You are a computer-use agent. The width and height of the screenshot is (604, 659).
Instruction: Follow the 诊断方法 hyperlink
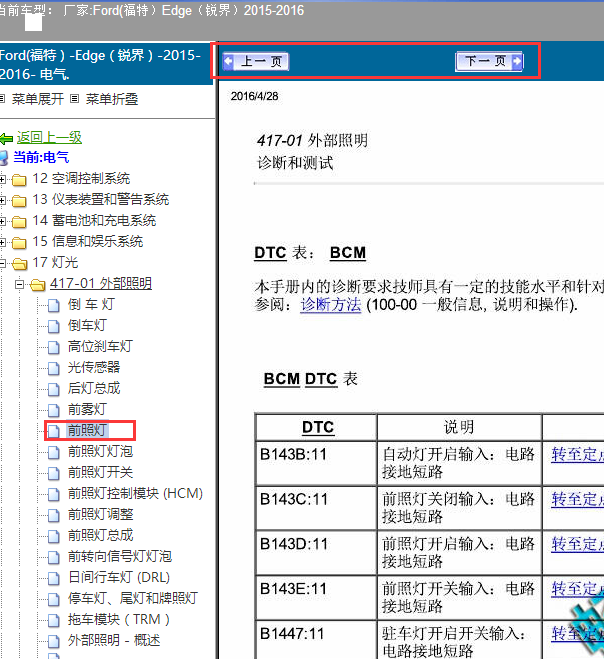click(331, 305)
